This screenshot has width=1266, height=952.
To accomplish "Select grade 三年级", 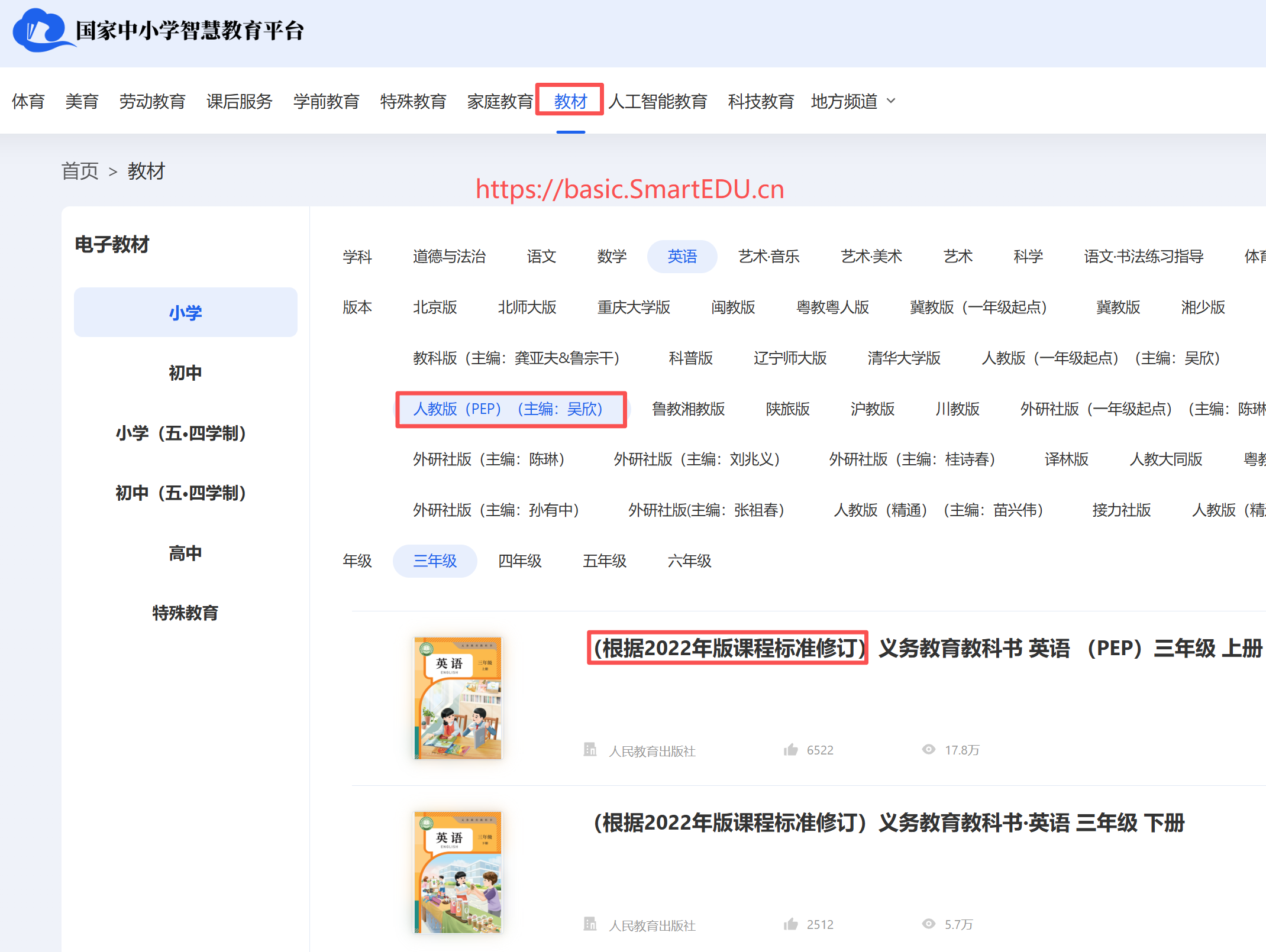I will 435,561.
